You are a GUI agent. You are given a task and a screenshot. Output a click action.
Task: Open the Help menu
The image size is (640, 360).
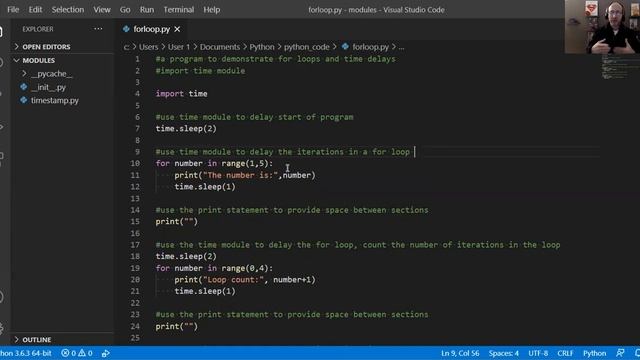point(211,9)
